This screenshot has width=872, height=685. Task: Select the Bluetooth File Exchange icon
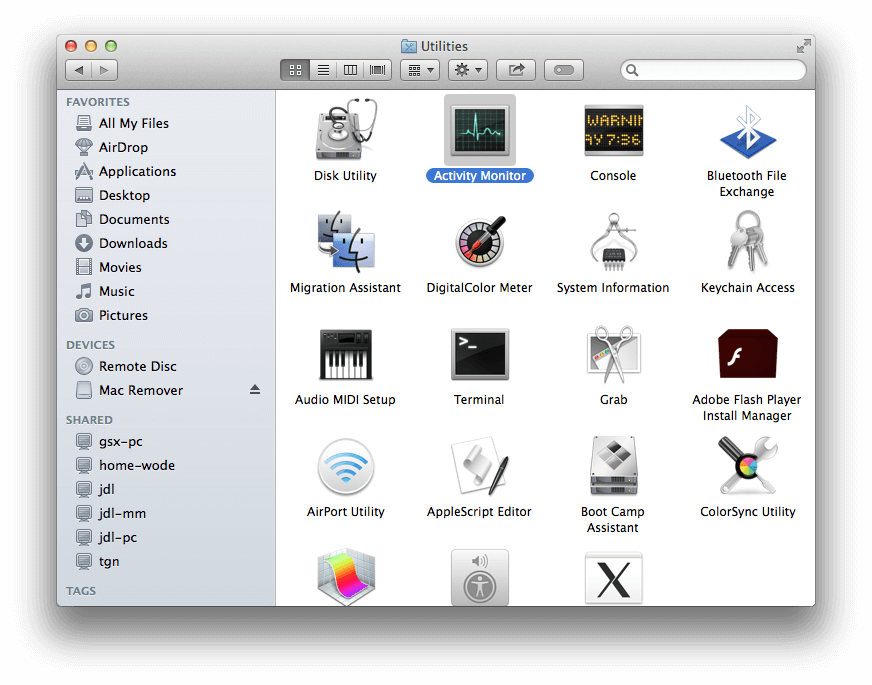tap(747, 131)
